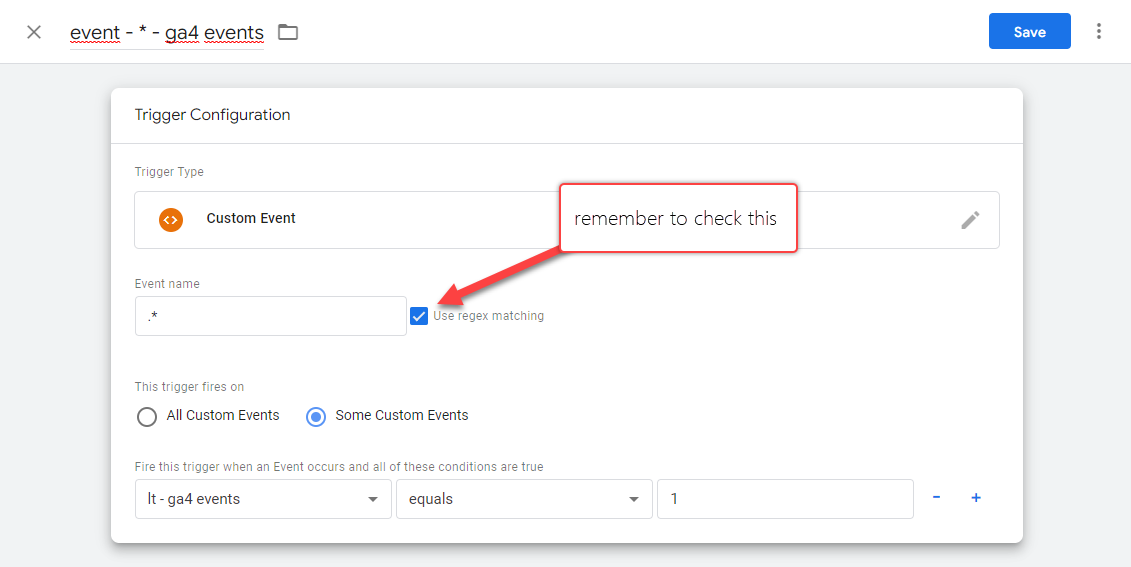Open the three-dot more actions menu
Viewport: 1131px width, 567px height.
(1099, 32)
